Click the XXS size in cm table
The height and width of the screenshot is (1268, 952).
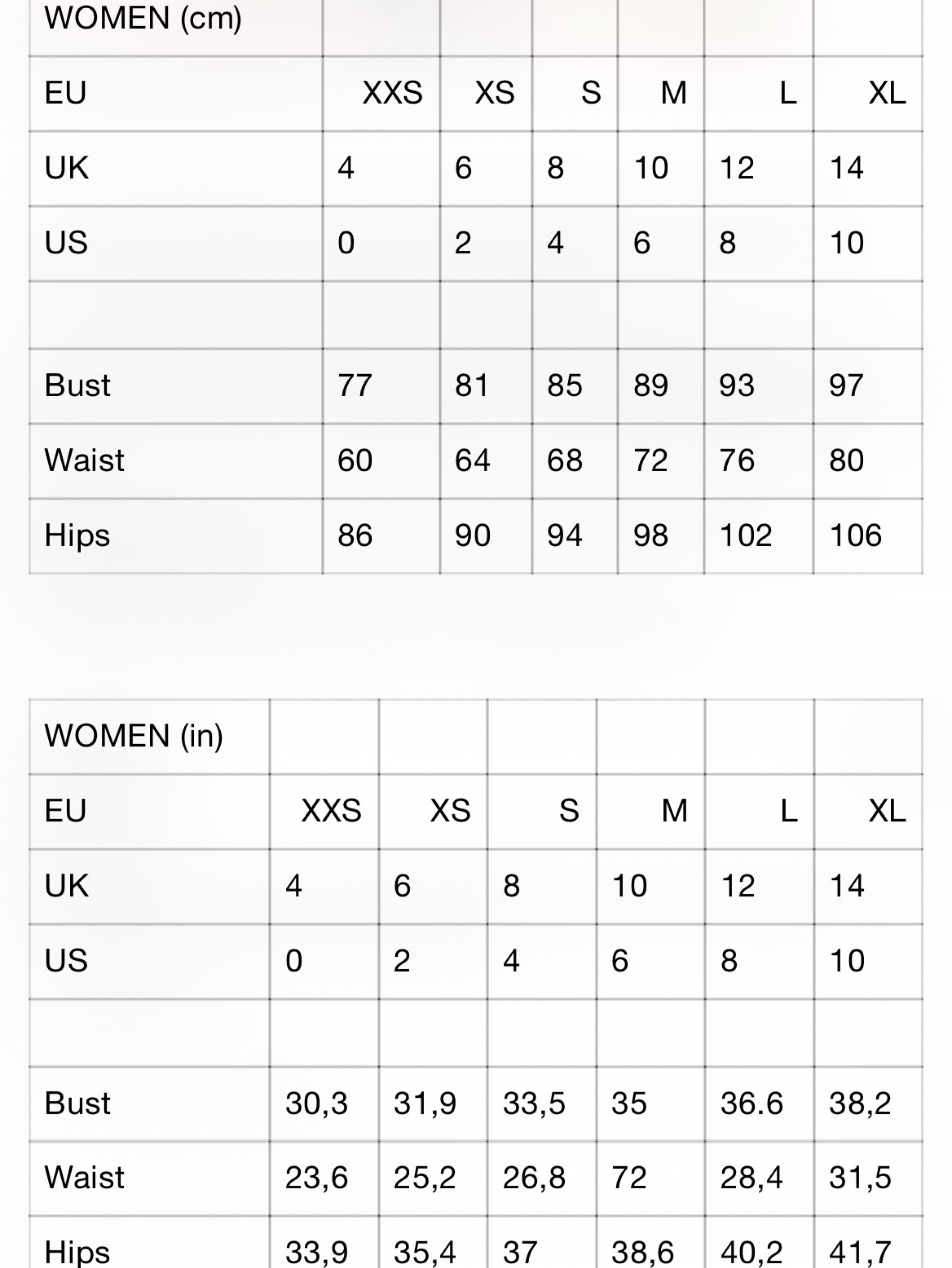coord(393,93)
